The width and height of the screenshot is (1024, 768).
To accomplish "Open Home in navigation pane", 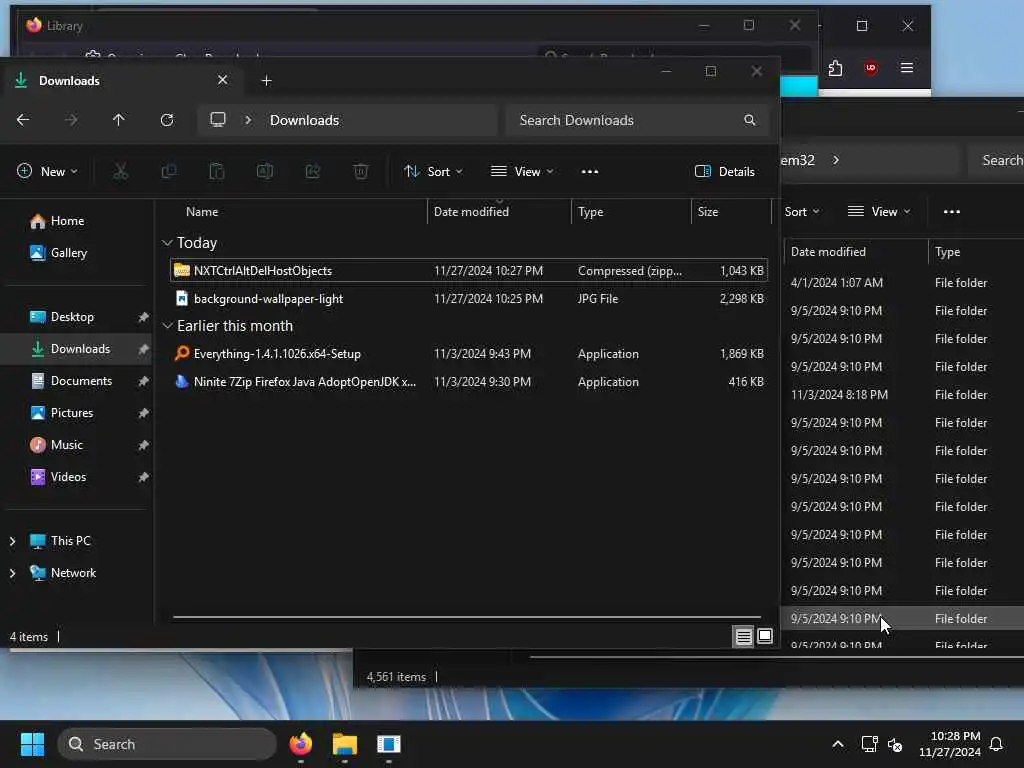I will (x=57, y=221).
